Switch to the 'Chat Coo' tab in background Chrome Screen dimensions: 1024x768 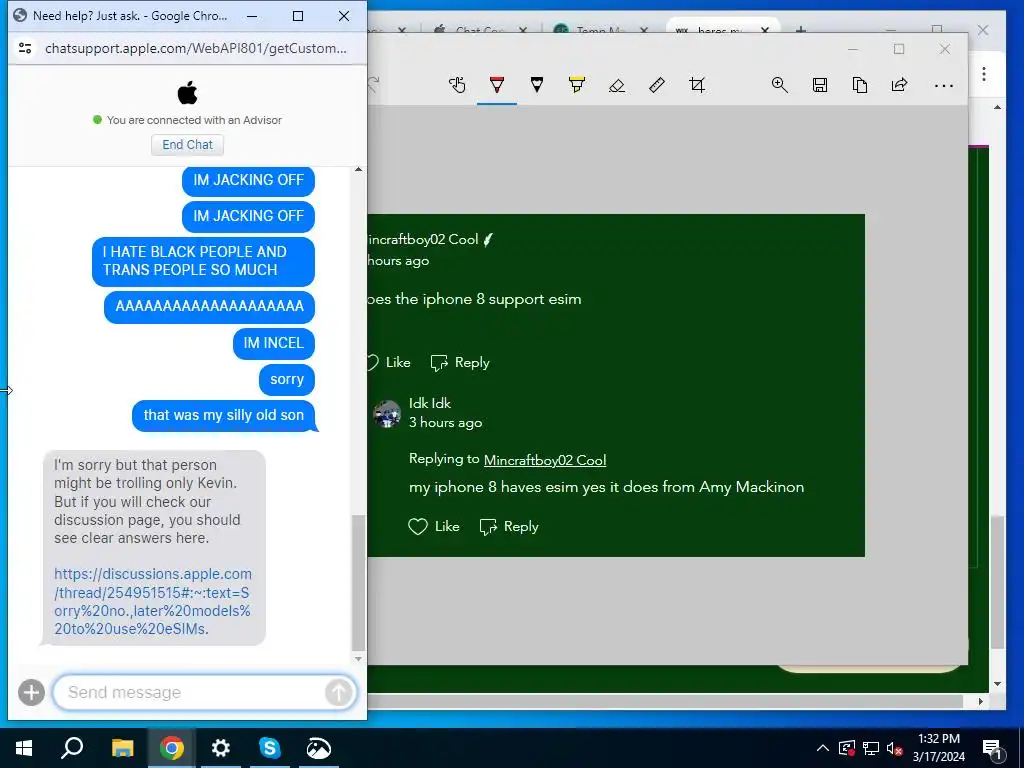click(x=480, y=30)
